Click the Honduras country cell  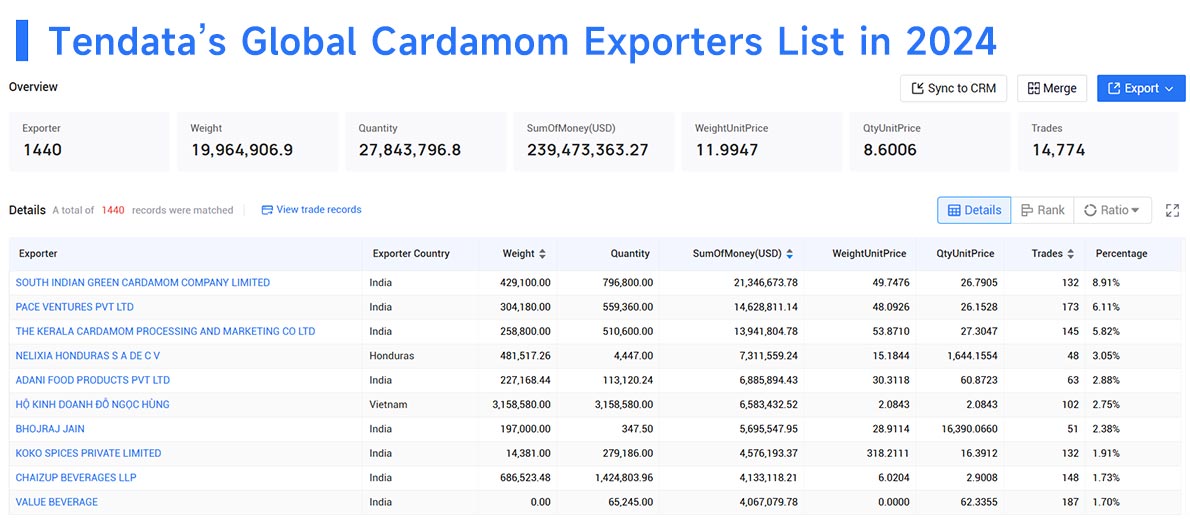[x=392, y=355]
